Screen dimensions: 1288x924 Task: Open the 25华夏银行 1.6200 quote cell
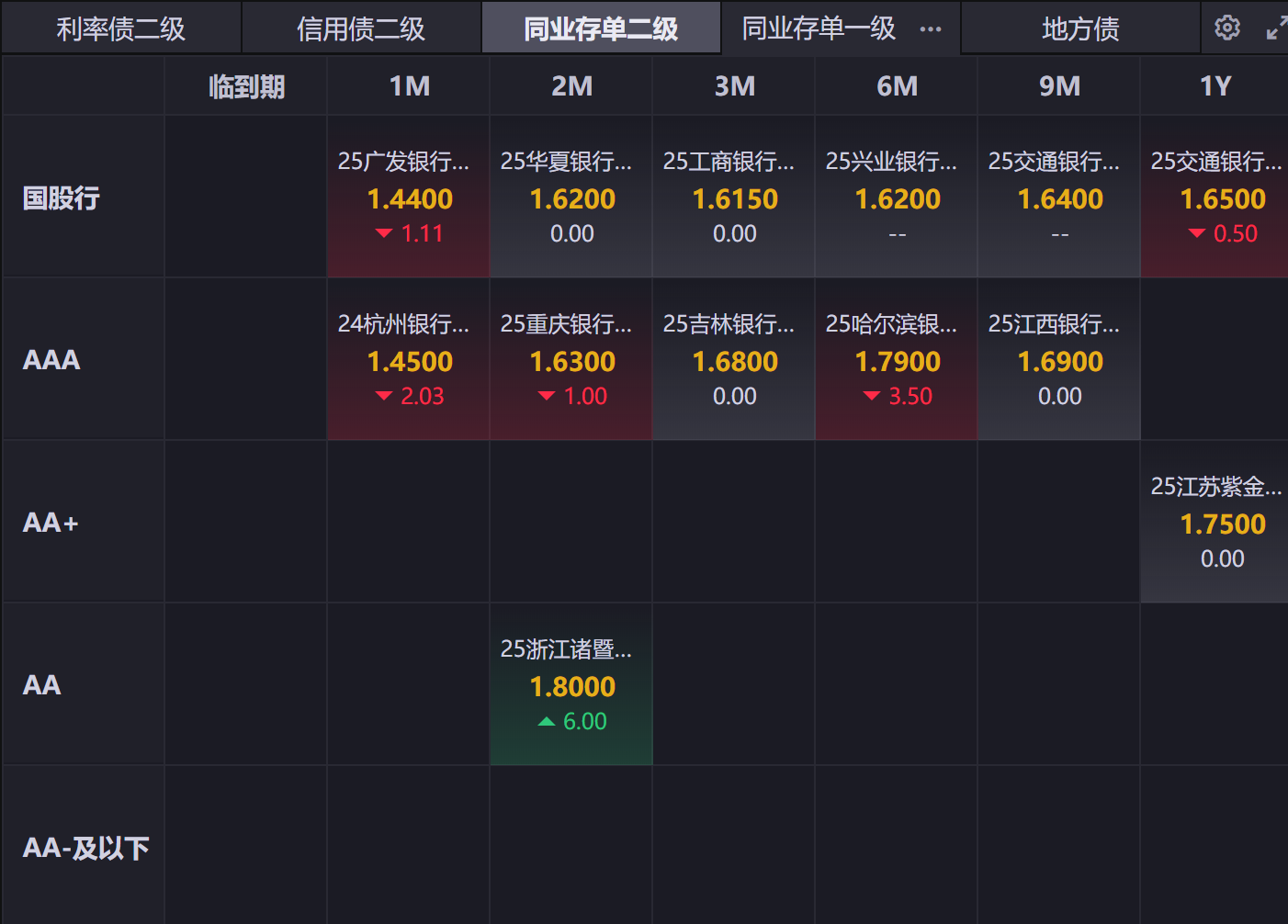coord(571,197)
